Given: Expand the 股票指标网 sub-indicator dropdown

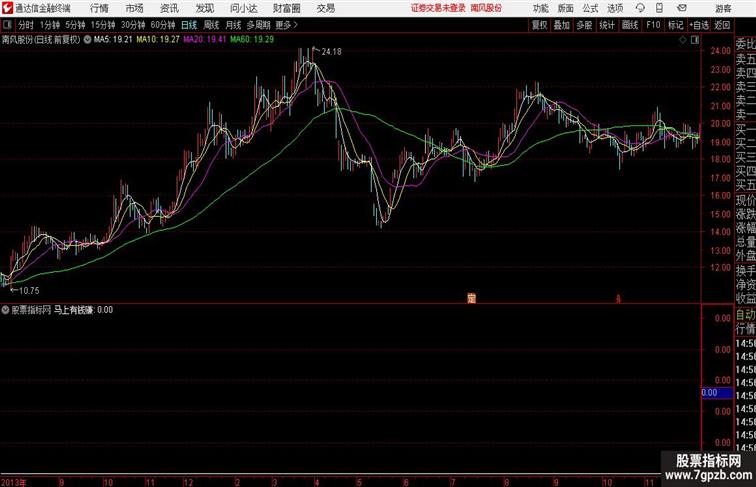Looking at the screenshot, I should point(5,310).
